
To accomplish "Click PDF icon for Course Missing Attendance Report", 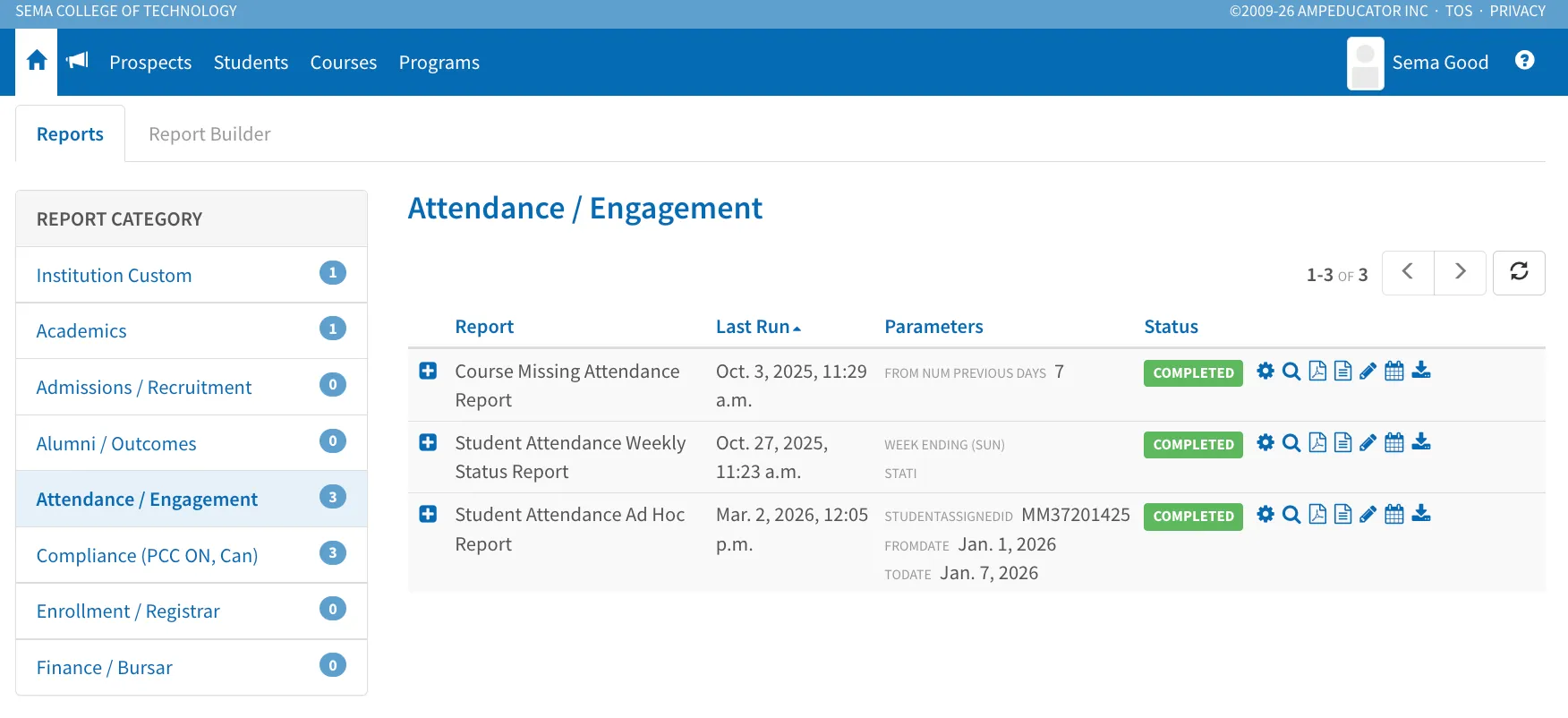I will tap(1317, 371).
